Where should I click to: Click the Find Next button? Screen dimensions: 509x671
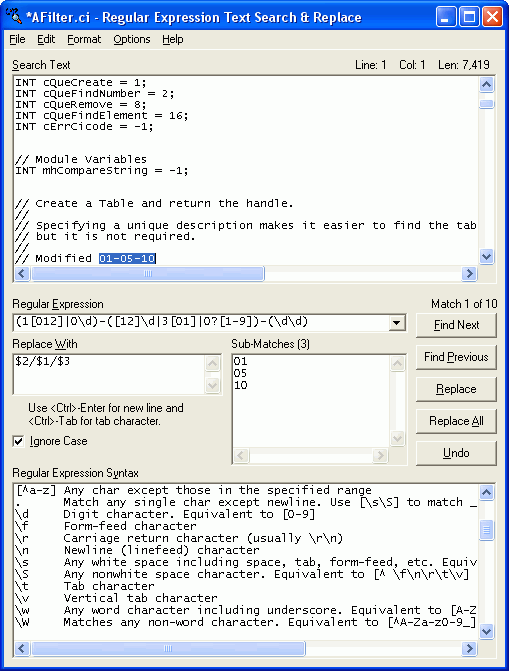point(456,325)
